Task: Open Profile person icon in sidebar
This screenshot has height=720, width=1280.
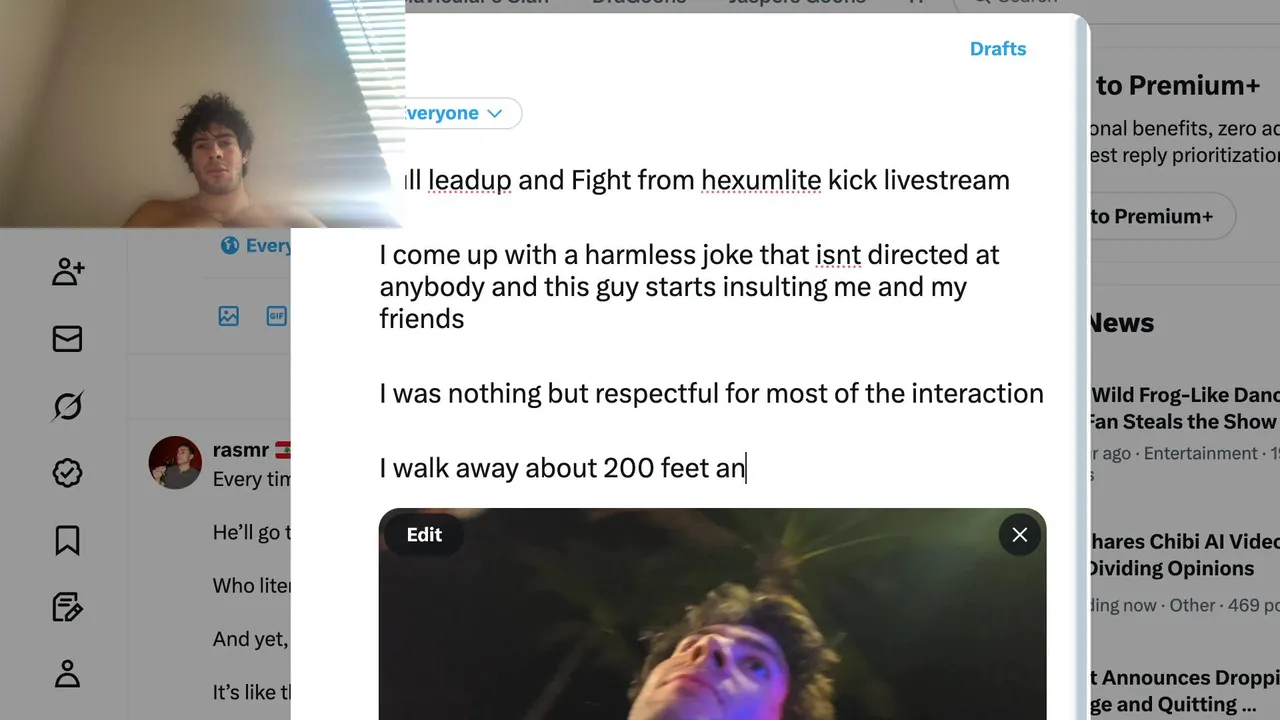Action: tap(67, 674)
